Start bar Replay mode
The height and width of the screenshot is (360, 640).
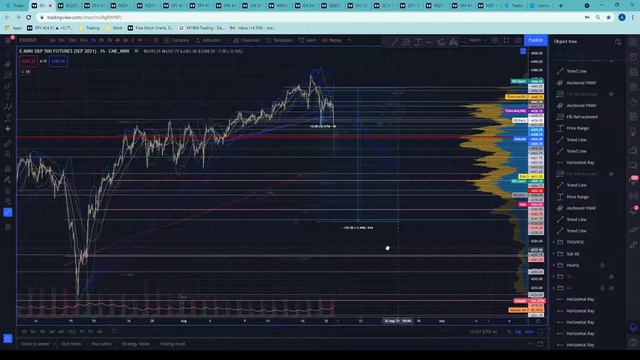(332, 40)
